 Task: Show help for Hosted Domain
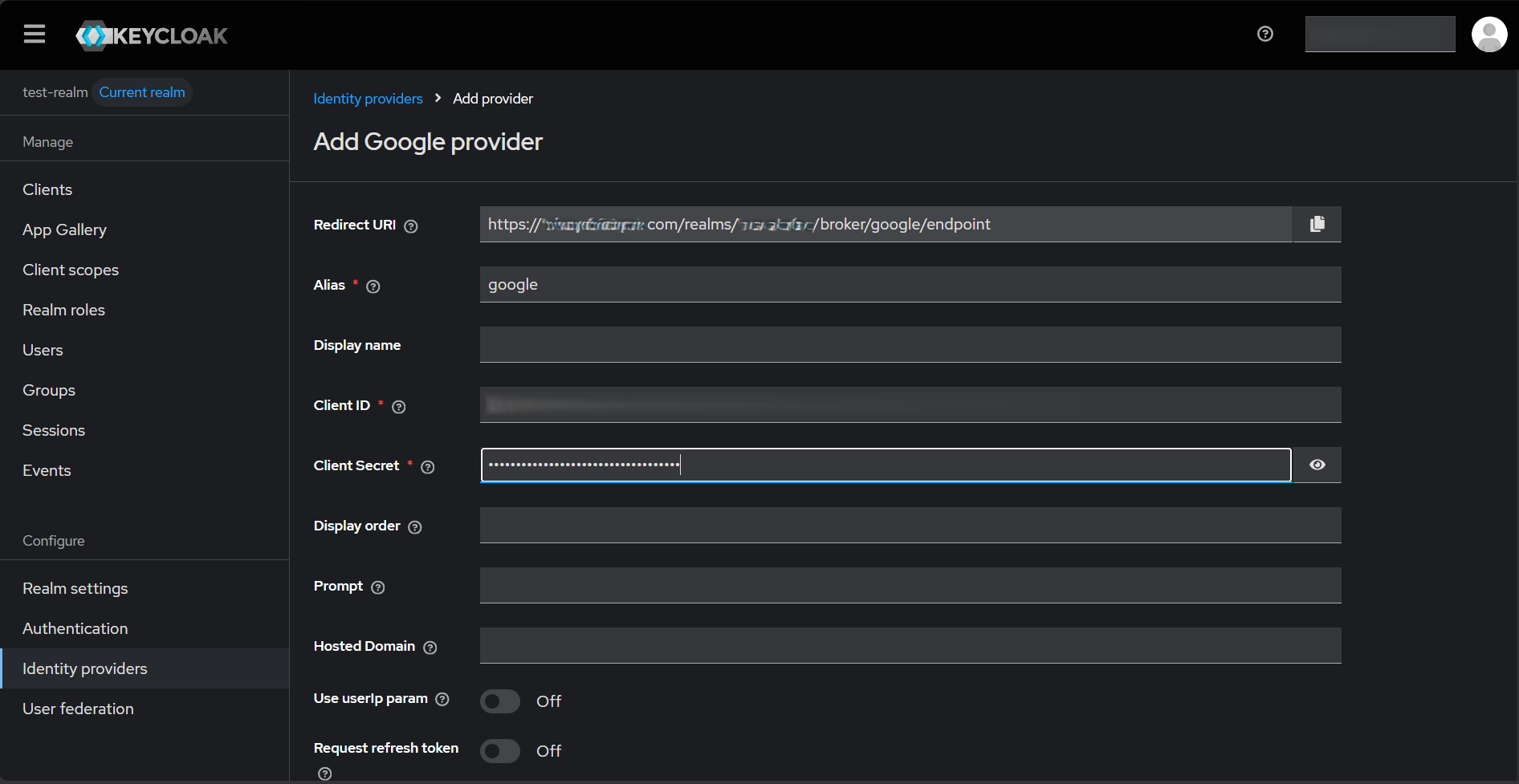click(x=430, y=648)
